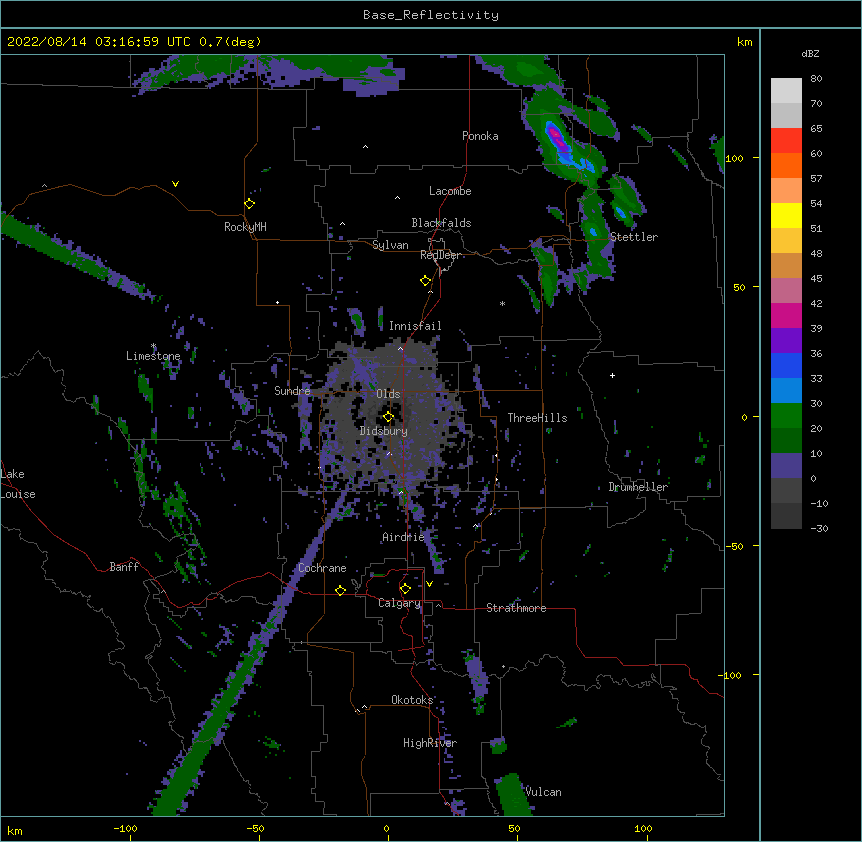Click the purple 10 dBZ legend swatch
Screen dimensions: 862x842
click(786, 466)
